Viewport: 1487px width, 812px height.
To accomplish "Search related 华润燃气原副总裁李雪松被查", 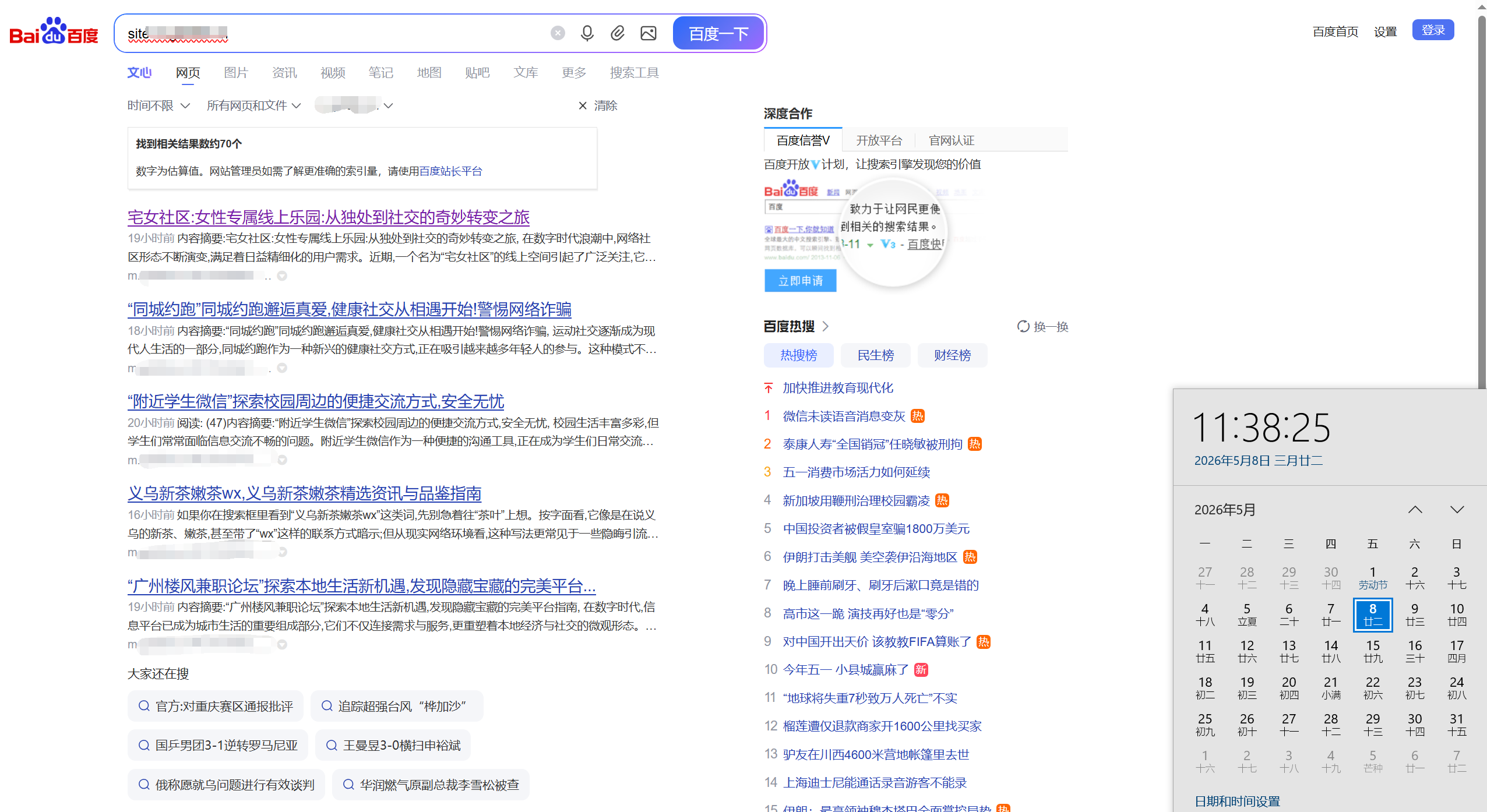I will pyautogui.click(x=431, y=785).
